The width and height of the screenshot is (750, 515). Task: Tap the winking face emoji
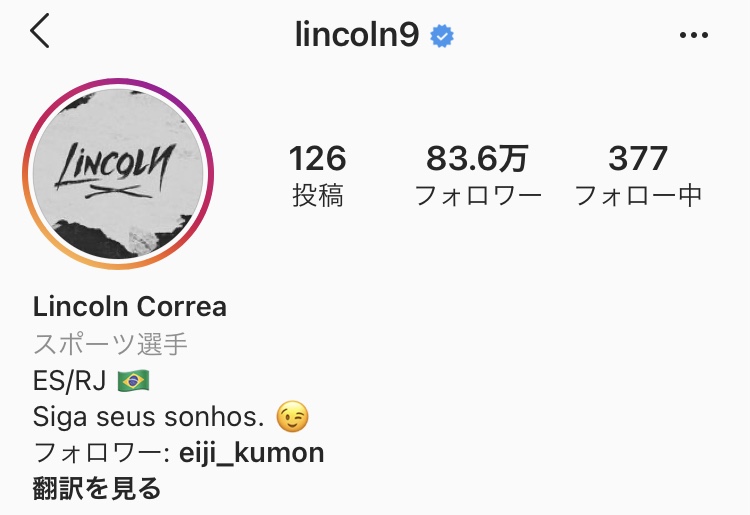[x=292, y=416]
